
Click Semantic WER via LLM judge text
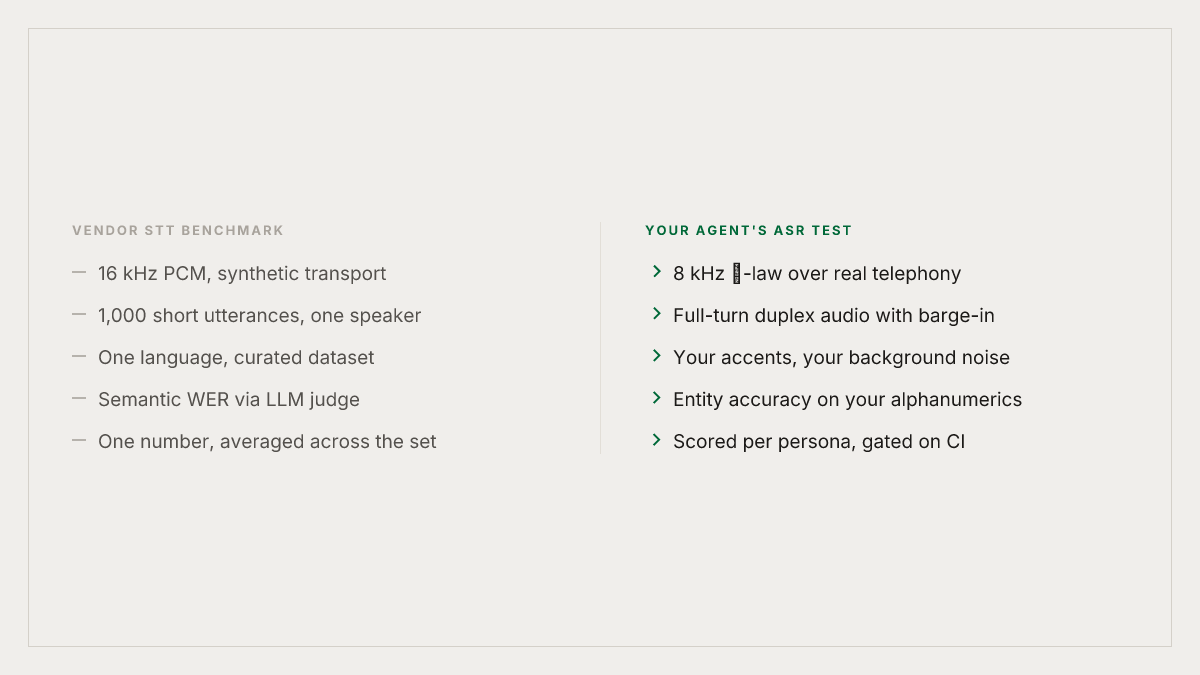tap(229, 400)
